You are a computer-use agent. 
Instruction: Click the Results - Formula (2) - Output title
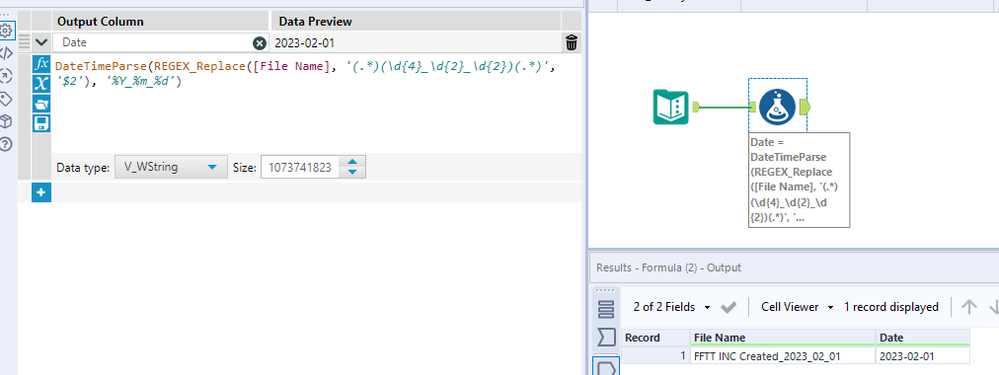click(x=668, y=268)
